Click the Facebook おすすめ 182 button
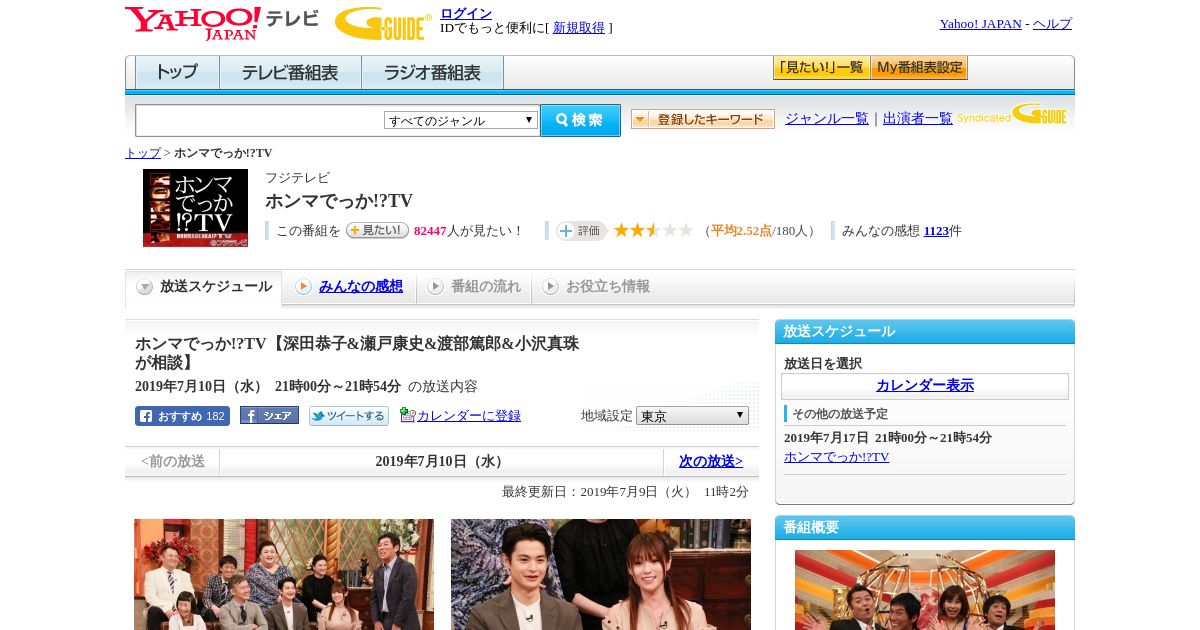The height and width of the screenshot is (630, 1200). click(x=182, y=416)
